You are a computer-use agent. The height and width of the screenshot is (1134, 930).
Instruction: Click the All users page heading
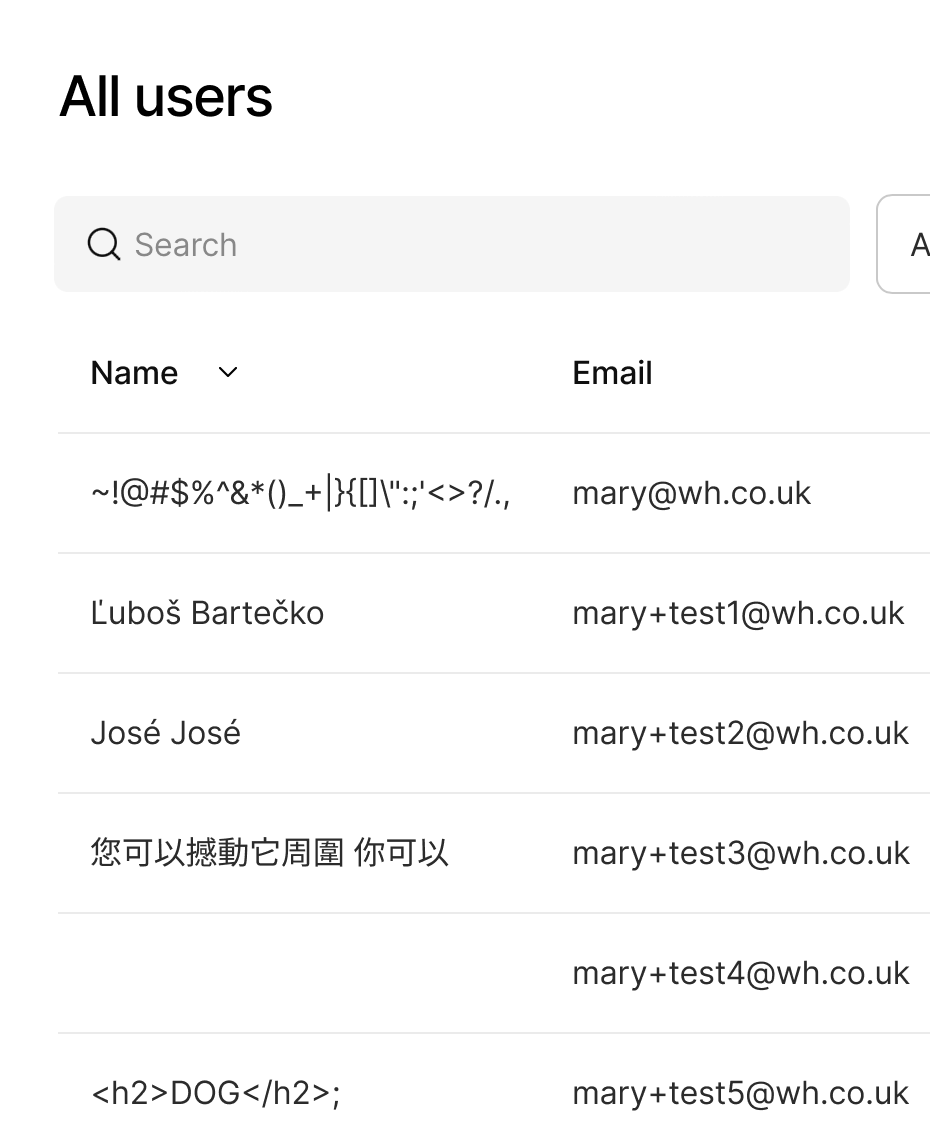click(x=166, y=97)
